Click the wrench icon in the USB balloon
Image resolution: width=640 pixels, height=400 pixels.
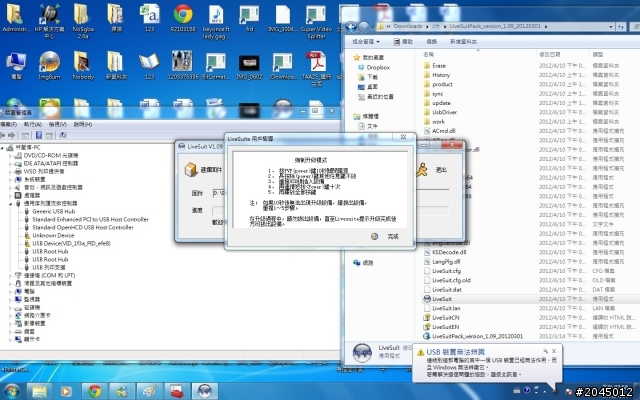tap(545, 351)
